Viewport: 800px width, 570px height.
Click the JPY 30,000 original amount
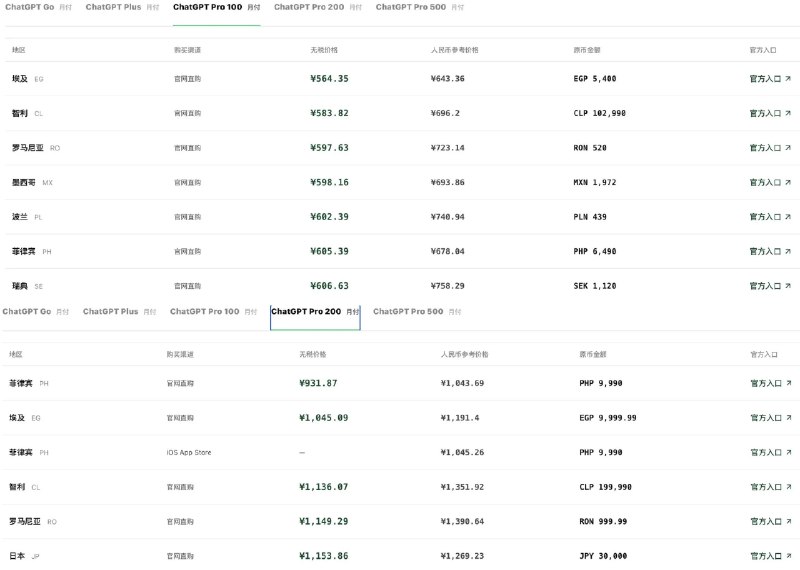[603, 556]
